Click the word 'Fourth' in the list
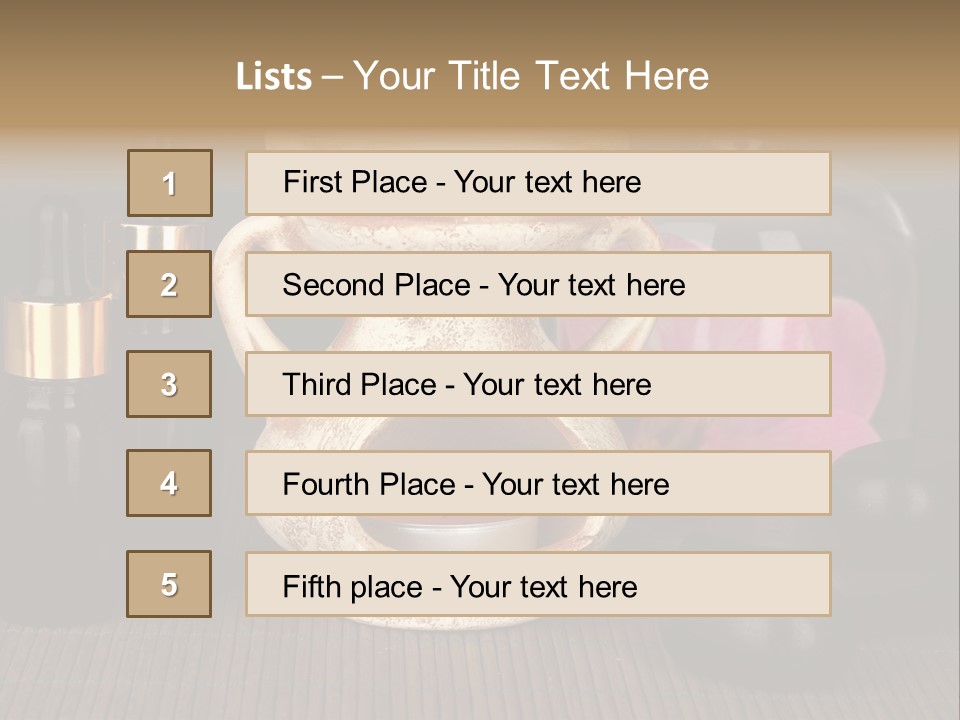This screenshot has height=720, width=960. (325, 484)
